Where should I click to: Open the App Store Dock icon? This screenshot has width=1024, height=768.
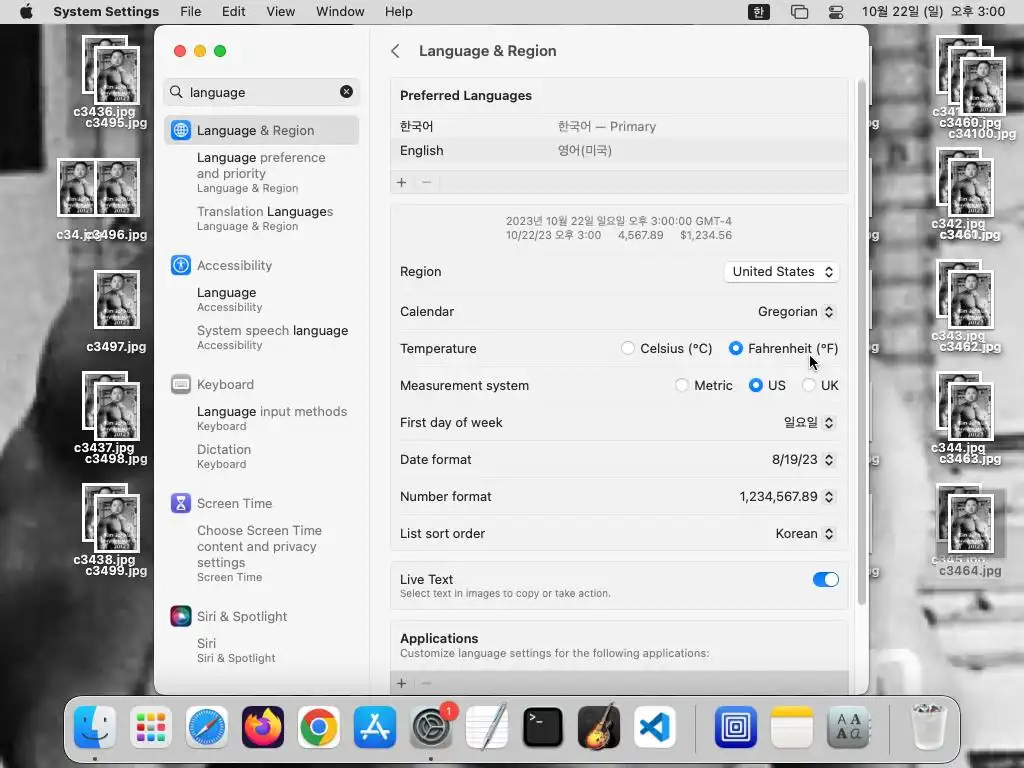[x=375, y=727]
